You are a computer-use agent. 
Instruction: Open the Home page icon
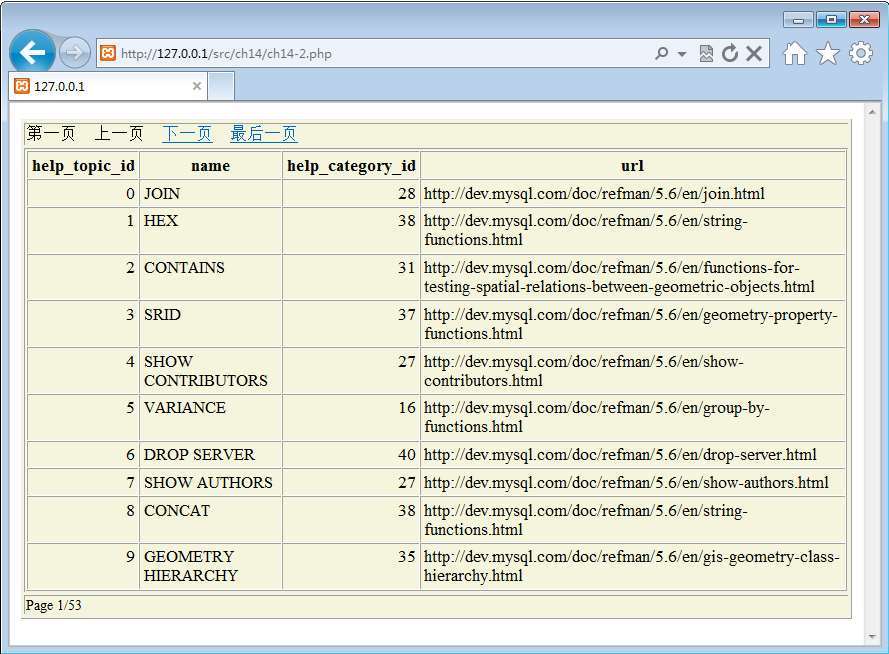point(794,53)
